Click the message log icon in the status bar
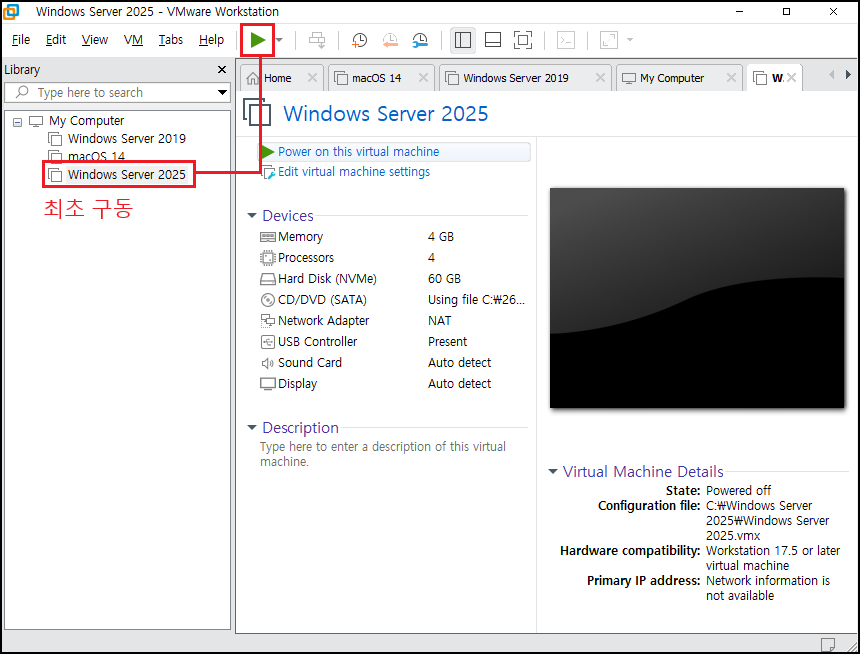860x654 pixels. click(828, 644)
